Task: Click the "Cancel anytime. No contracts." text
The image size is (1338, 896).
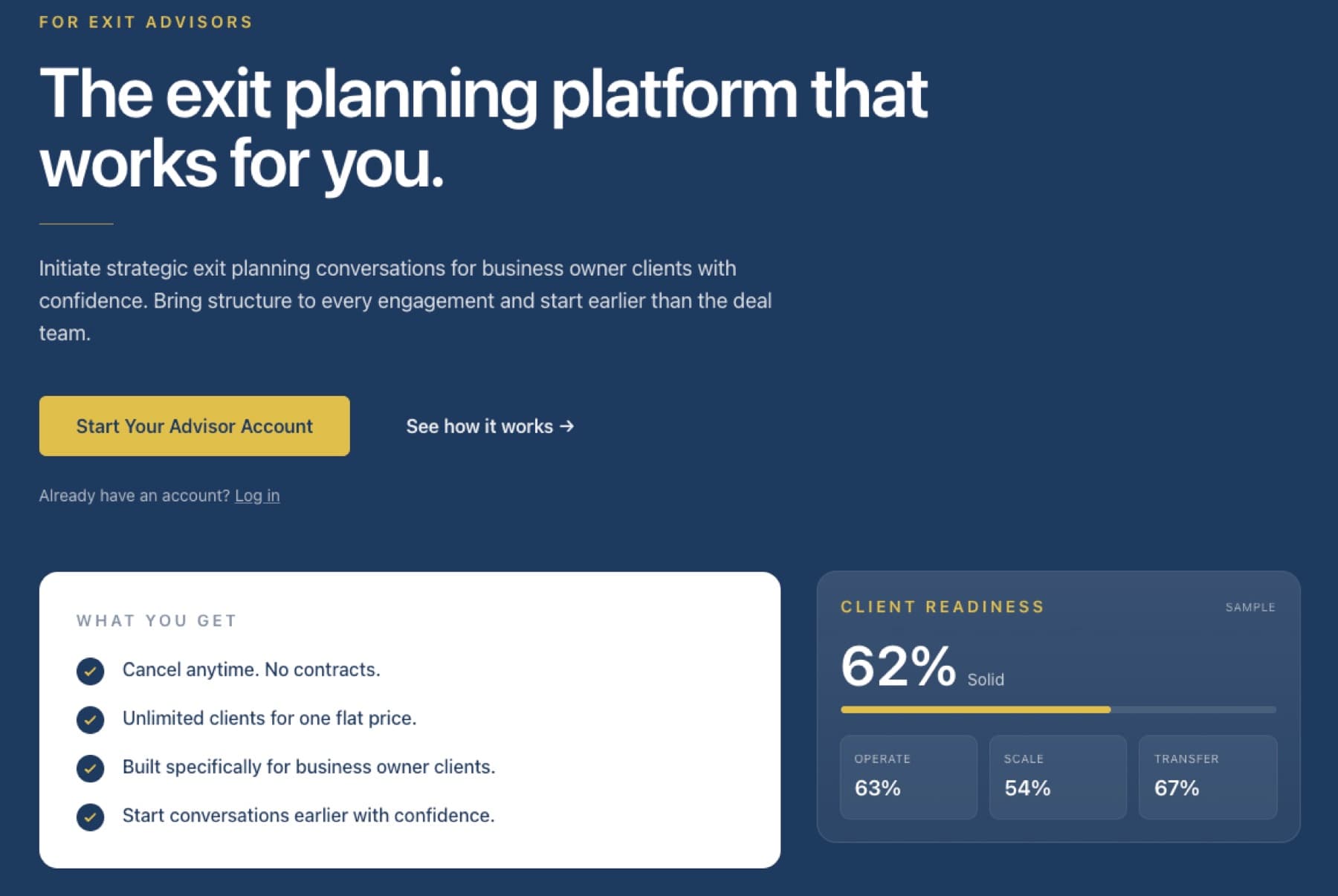Action: (x=251, y=669)
